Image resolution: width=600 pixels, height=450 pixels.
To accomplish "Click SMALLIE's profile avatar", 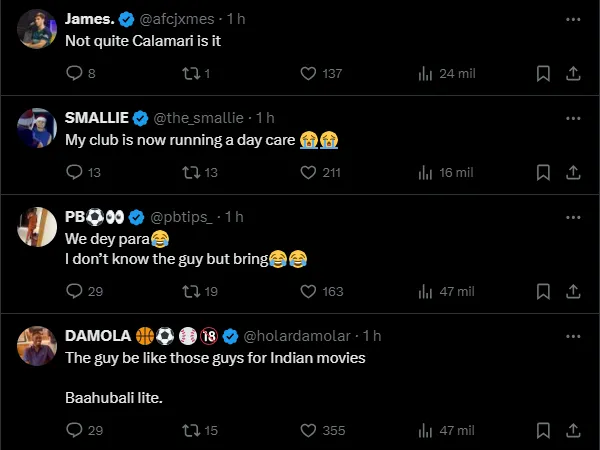I will pyautogui.click(x=36, y=128).
